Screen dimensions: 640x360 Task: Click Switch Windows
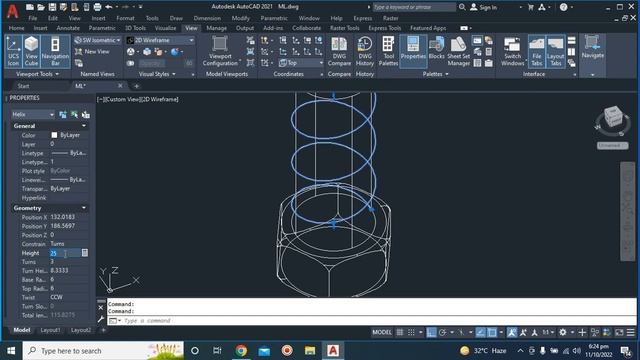point(512,51)
